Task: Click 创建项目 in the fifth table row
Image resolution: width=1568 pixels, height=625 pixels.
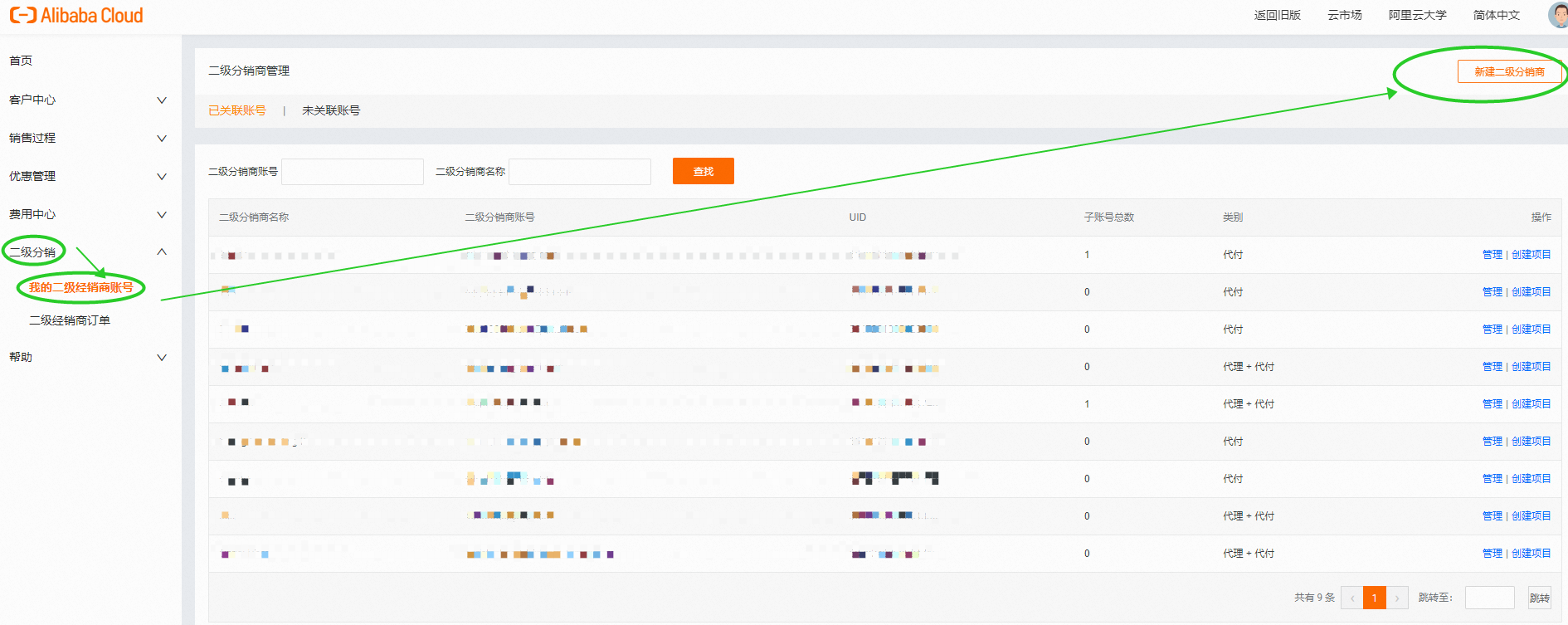Action: 1531,404
